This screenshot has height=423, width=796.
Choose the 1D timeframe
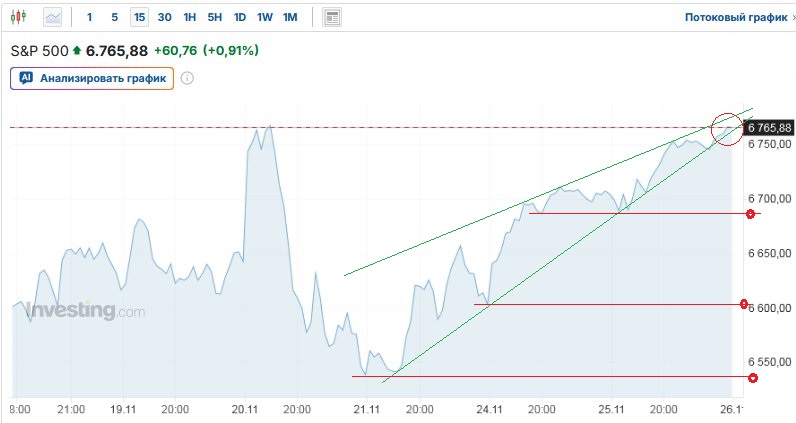[239, 17]
